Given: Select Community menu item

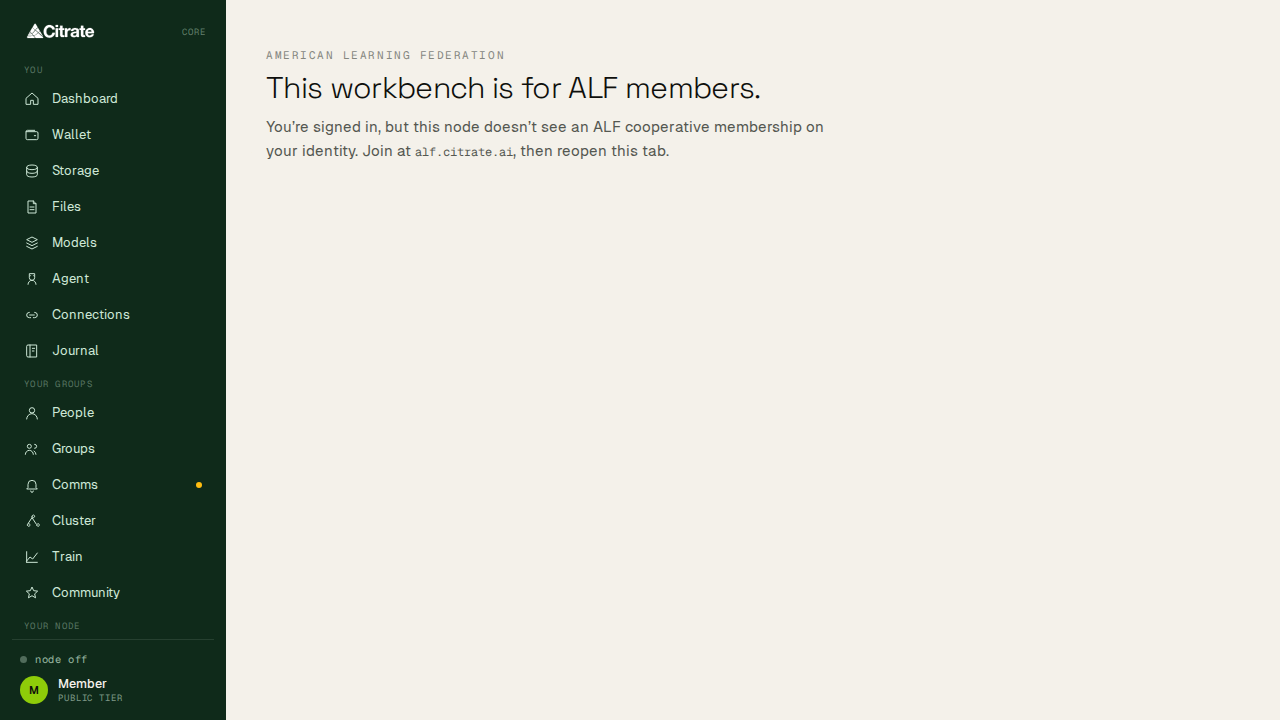Looking at the screenshot, I should [113, 593].
